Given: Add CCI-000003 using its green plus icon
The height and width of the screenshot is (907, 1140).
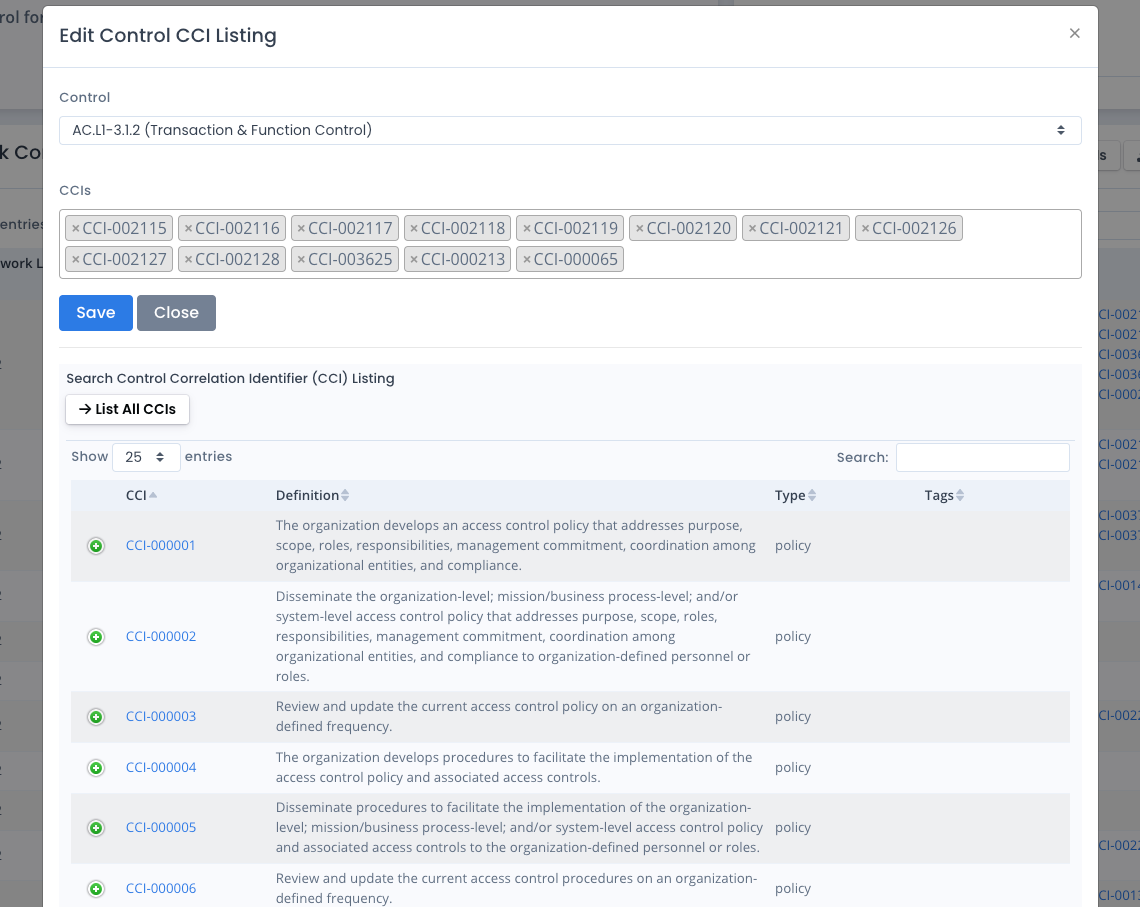Looking at the screenshot, I should (96, 717).
